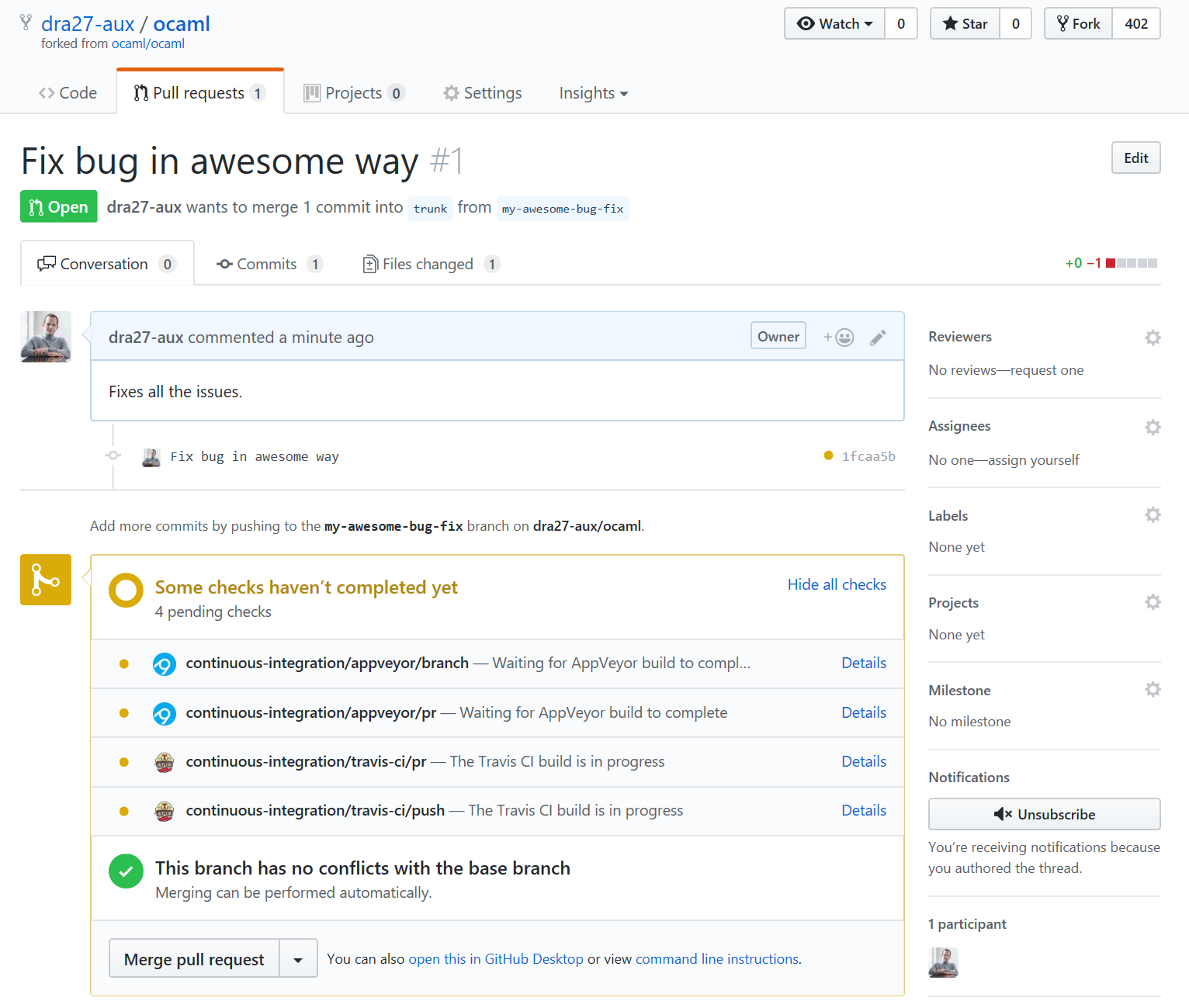Click the gear icon next to Reviewers

pyautogui.click(x=1153, y=338)
